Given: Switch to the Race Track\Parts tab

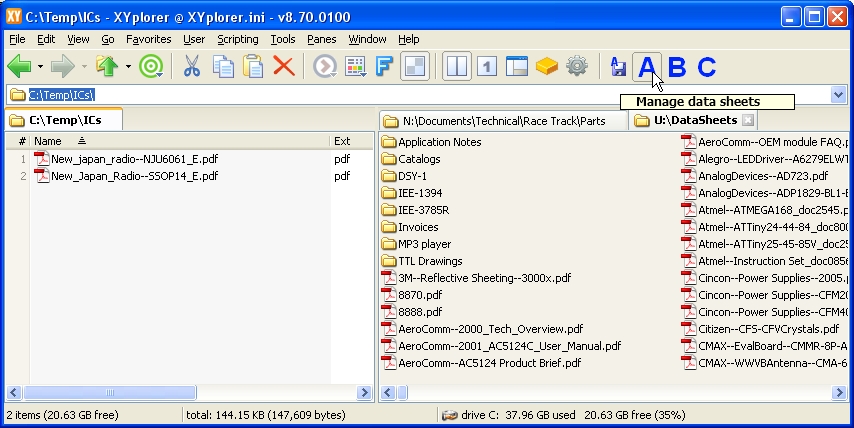Looking at the screenshot, I should (x=504, y=121).
